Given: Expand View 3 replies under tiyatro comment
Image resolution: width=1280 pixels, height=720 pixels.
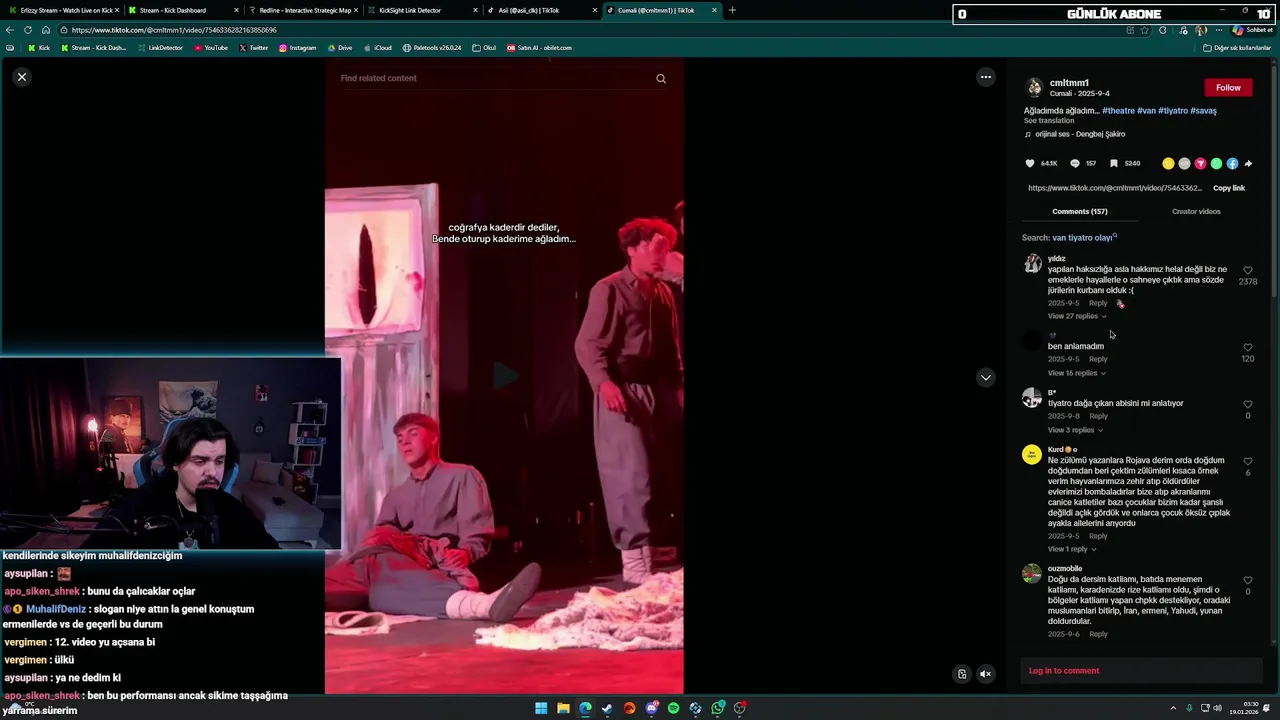Looking at the screenshot, I should [x=1075, y=430].
